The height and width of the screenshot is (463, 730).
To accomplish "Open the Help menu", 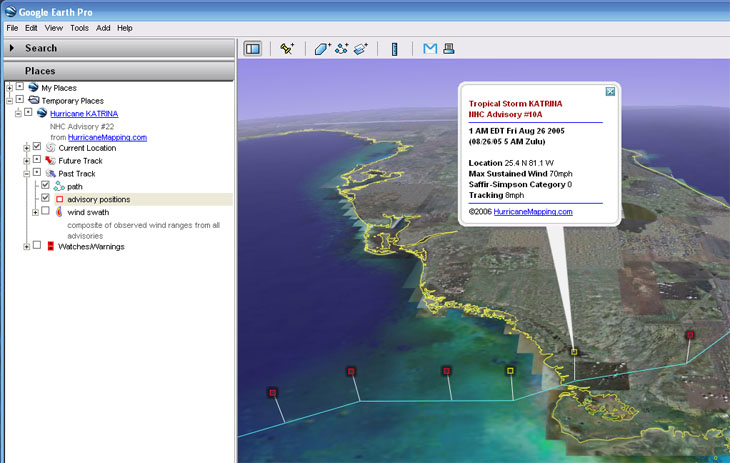I will click(x=124, y=28).
